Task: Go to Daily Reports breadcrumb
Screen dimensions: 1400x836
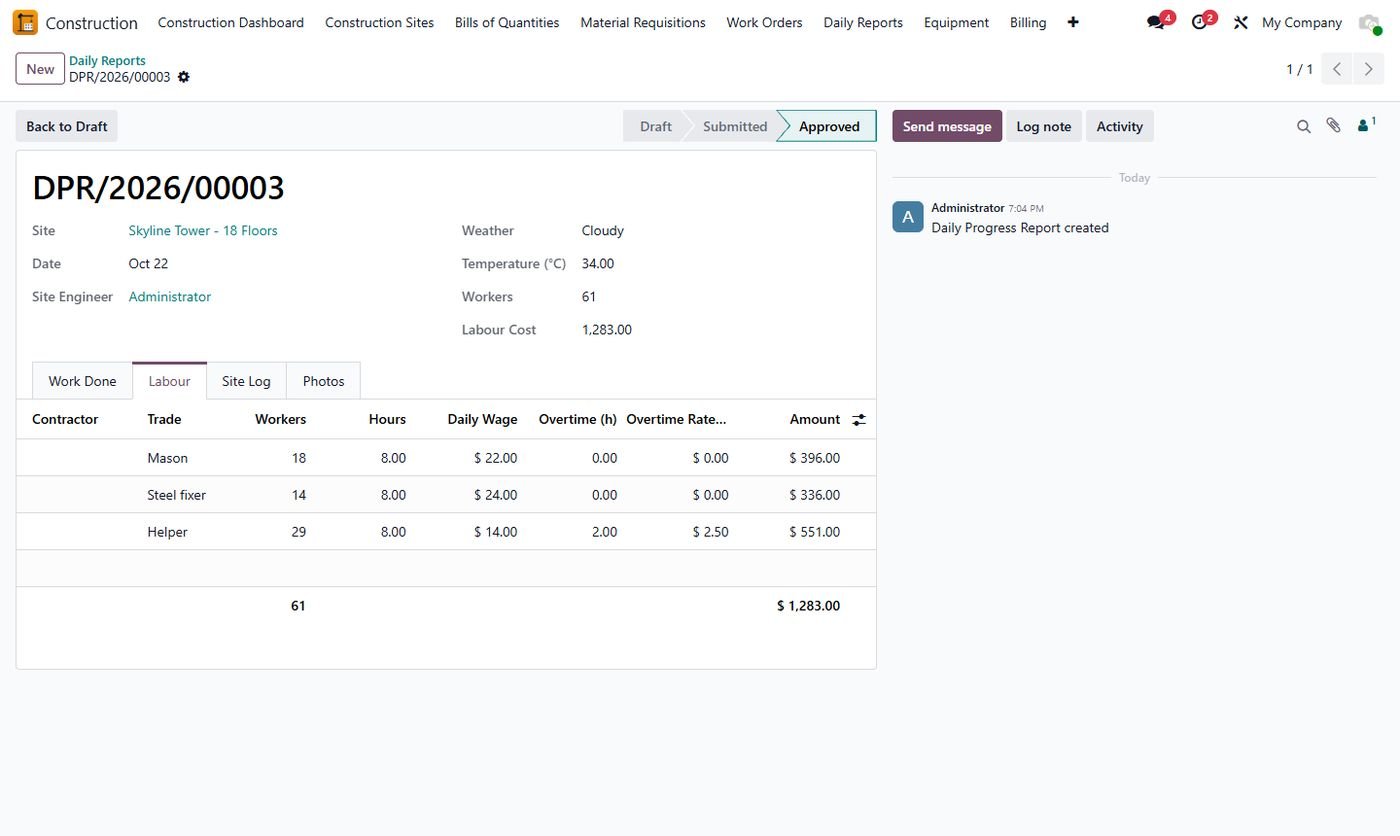Action: coord(107,61)
